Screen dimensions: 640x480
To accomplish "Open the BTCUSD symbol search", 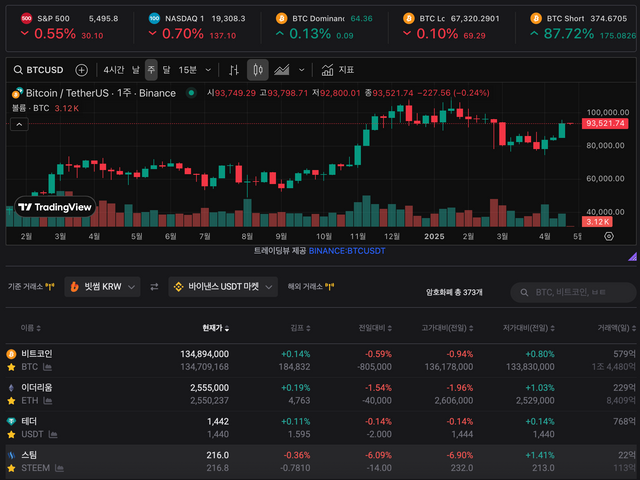I will point(39,70).
